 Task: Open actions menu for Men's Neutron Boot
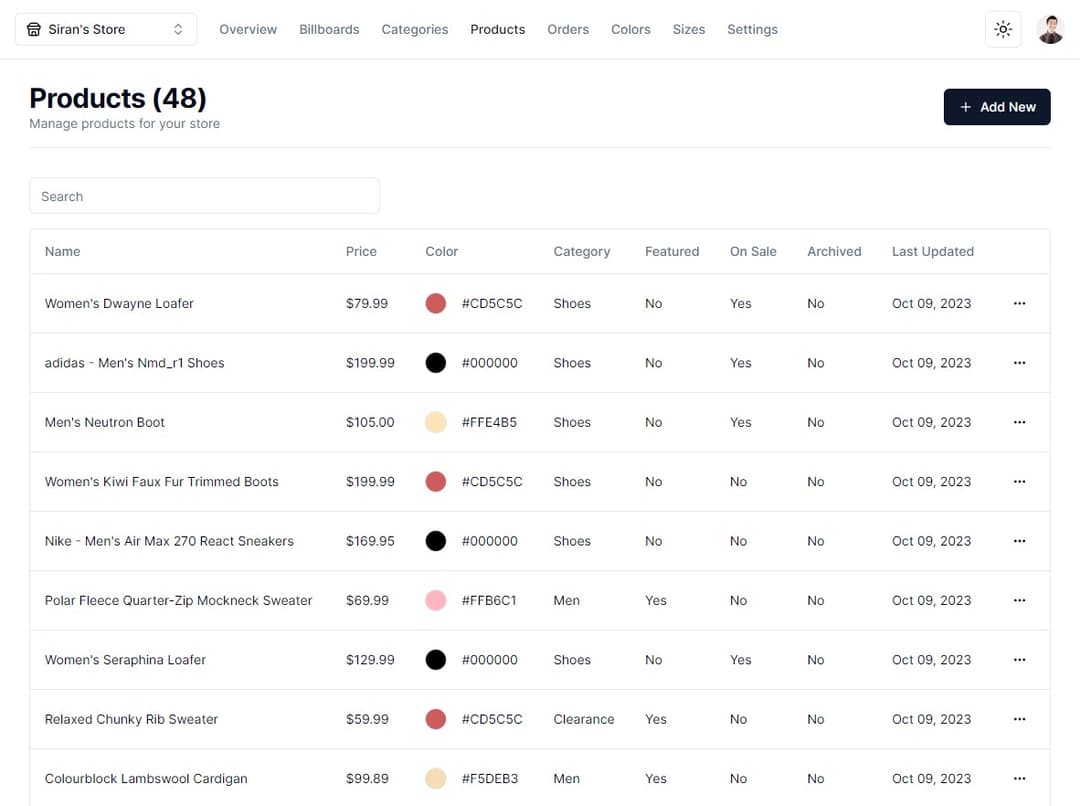1019,422
